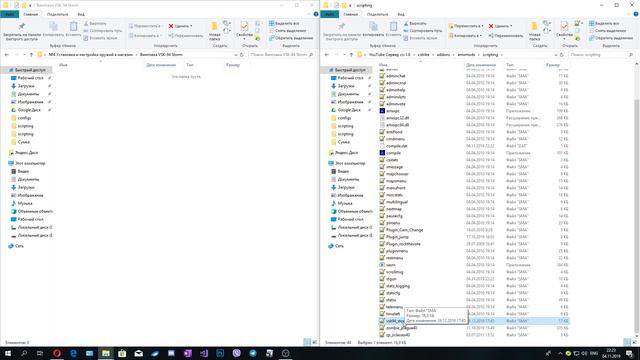Refresh the right scripting window address bar
This screenshot has width=640, height=360.
[x=562, y=55]
